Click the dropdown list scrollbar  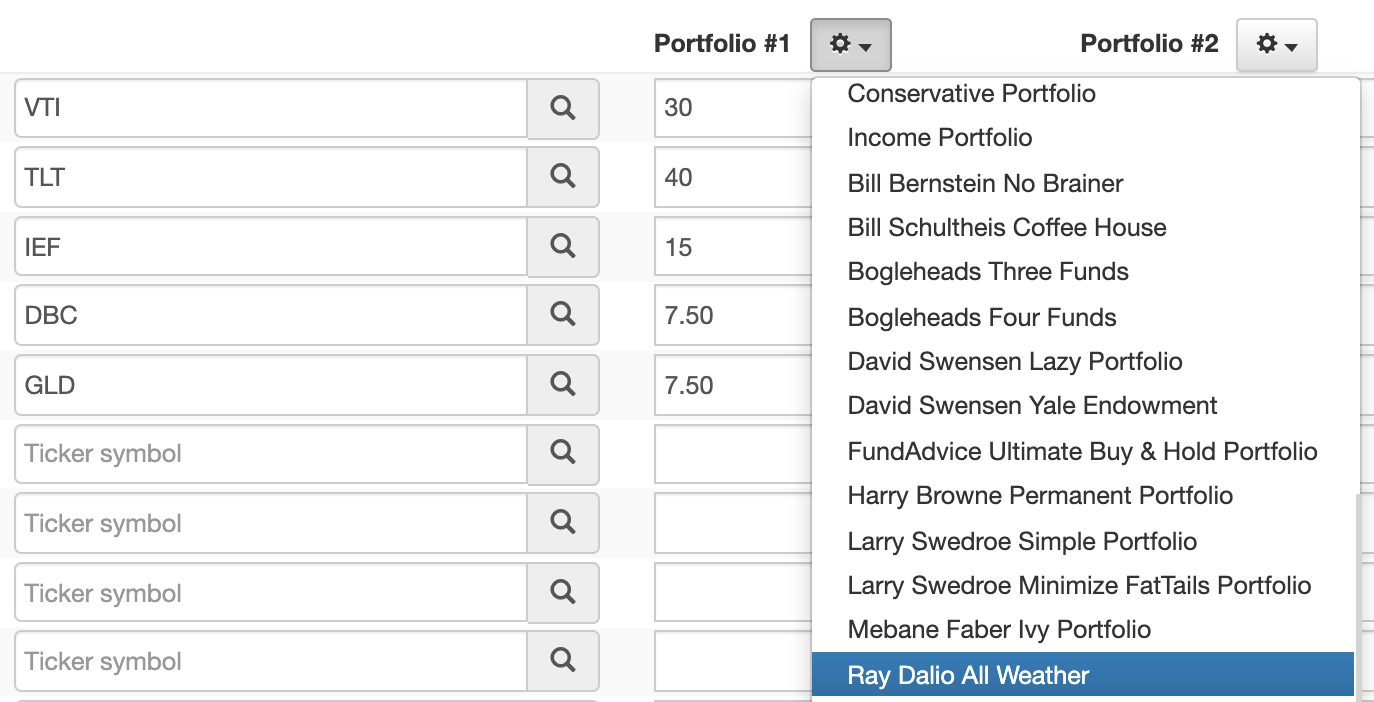[x=1357, y=596]
